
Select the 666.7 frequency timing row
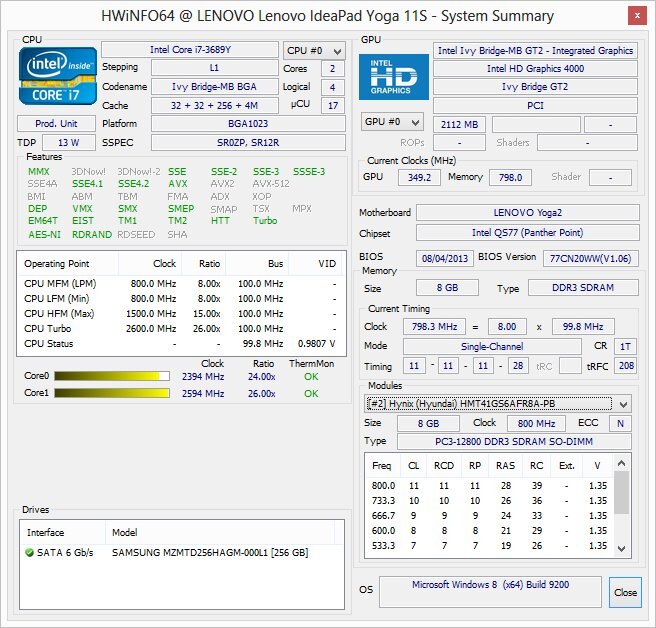click(490, 515)
